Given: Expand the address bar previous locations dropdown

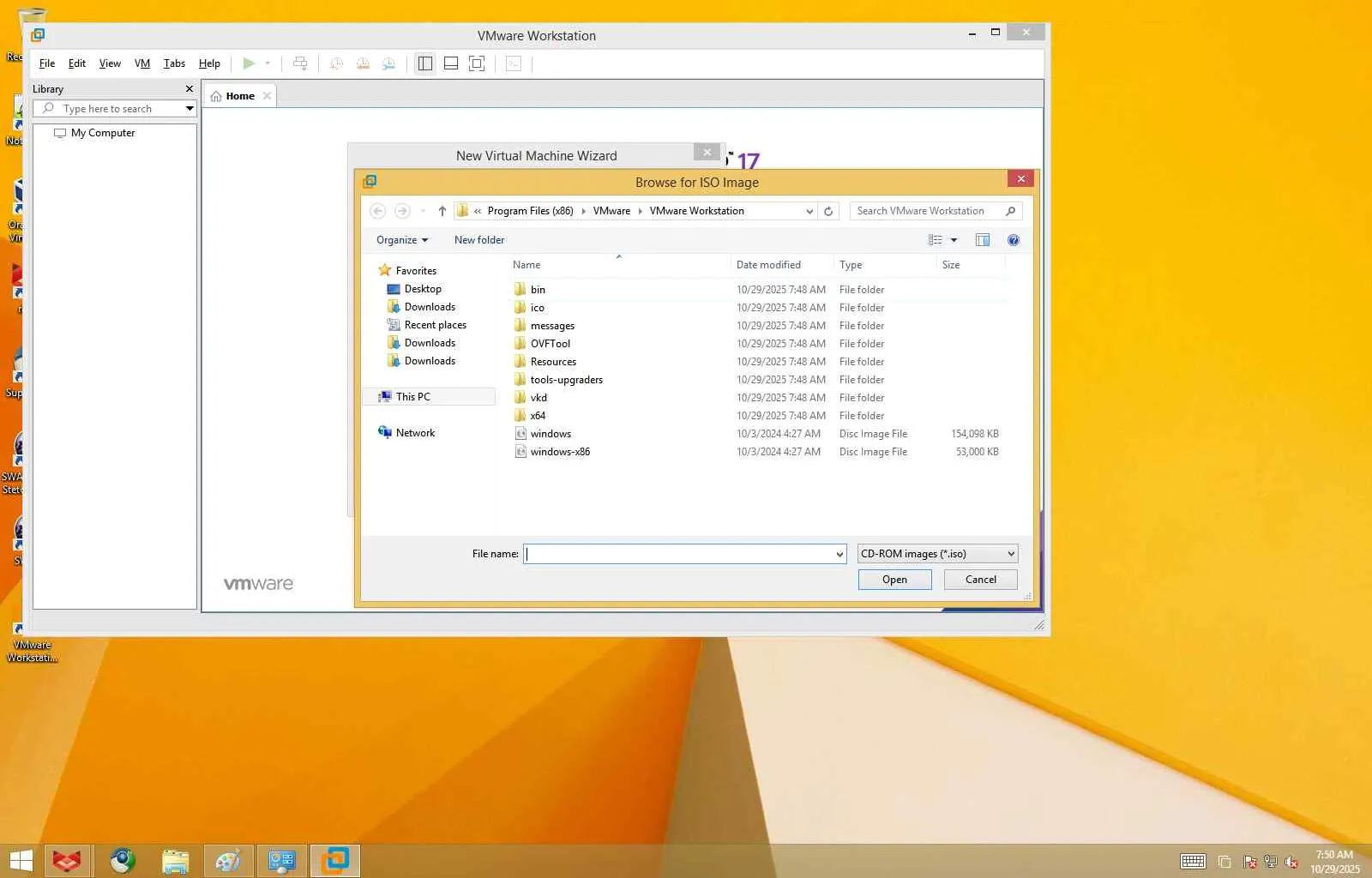Looking at the screenshot, I should click(809, 211).
